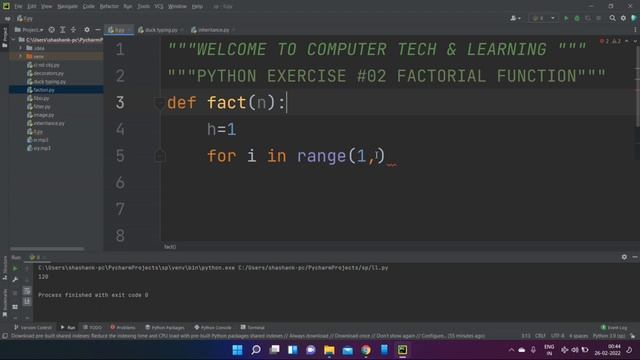Click the green Run button in main toolbar
The image size is (640, 360).
click(x=566, y=18)
